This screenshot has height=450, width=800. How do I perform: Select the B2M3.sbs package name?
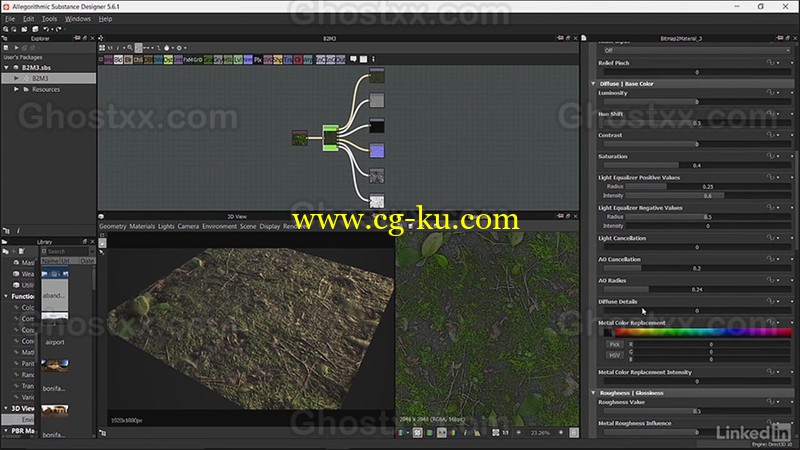pos(36,67)
